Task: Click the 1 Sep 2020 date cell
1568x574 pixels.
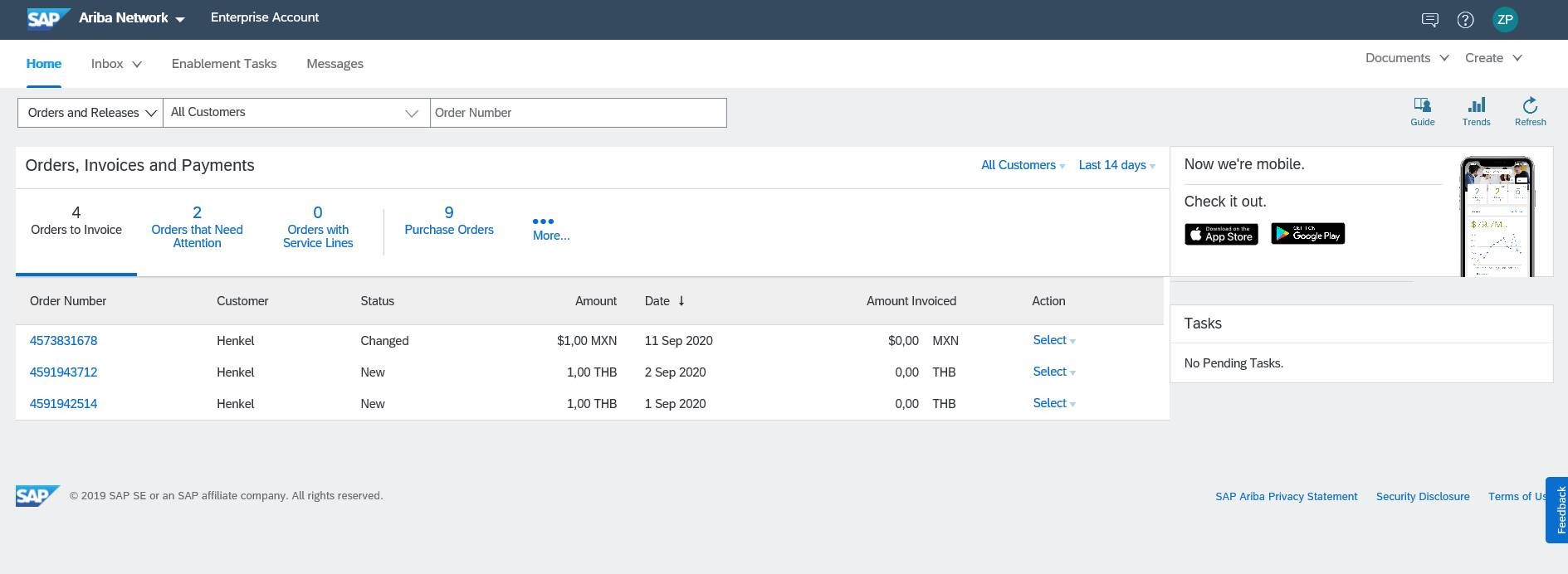Action: [x=675, y=404]
